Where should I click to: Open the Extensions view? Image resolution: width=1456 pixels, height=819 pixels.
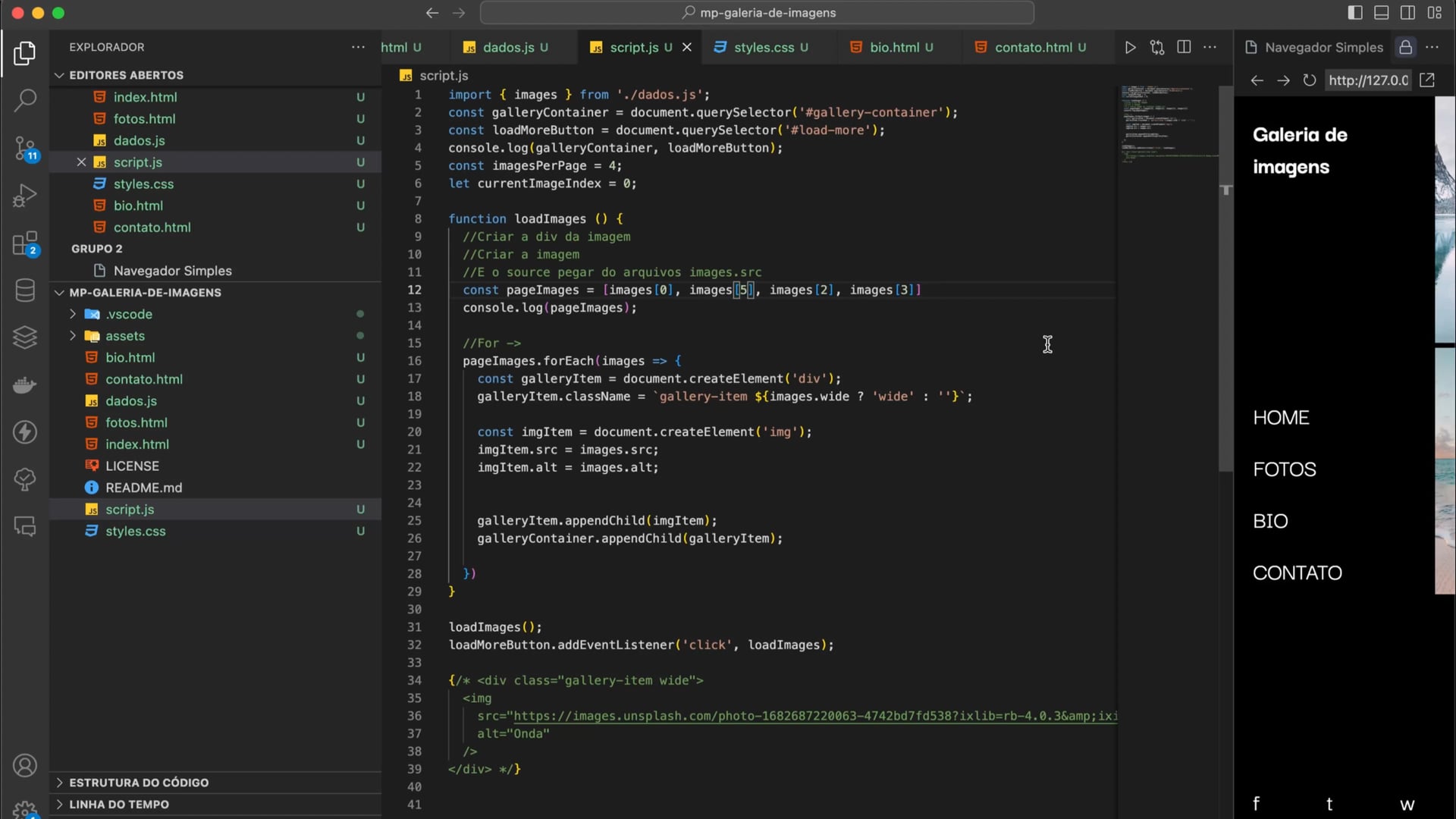pyautogui.click(x=25, y=244)
